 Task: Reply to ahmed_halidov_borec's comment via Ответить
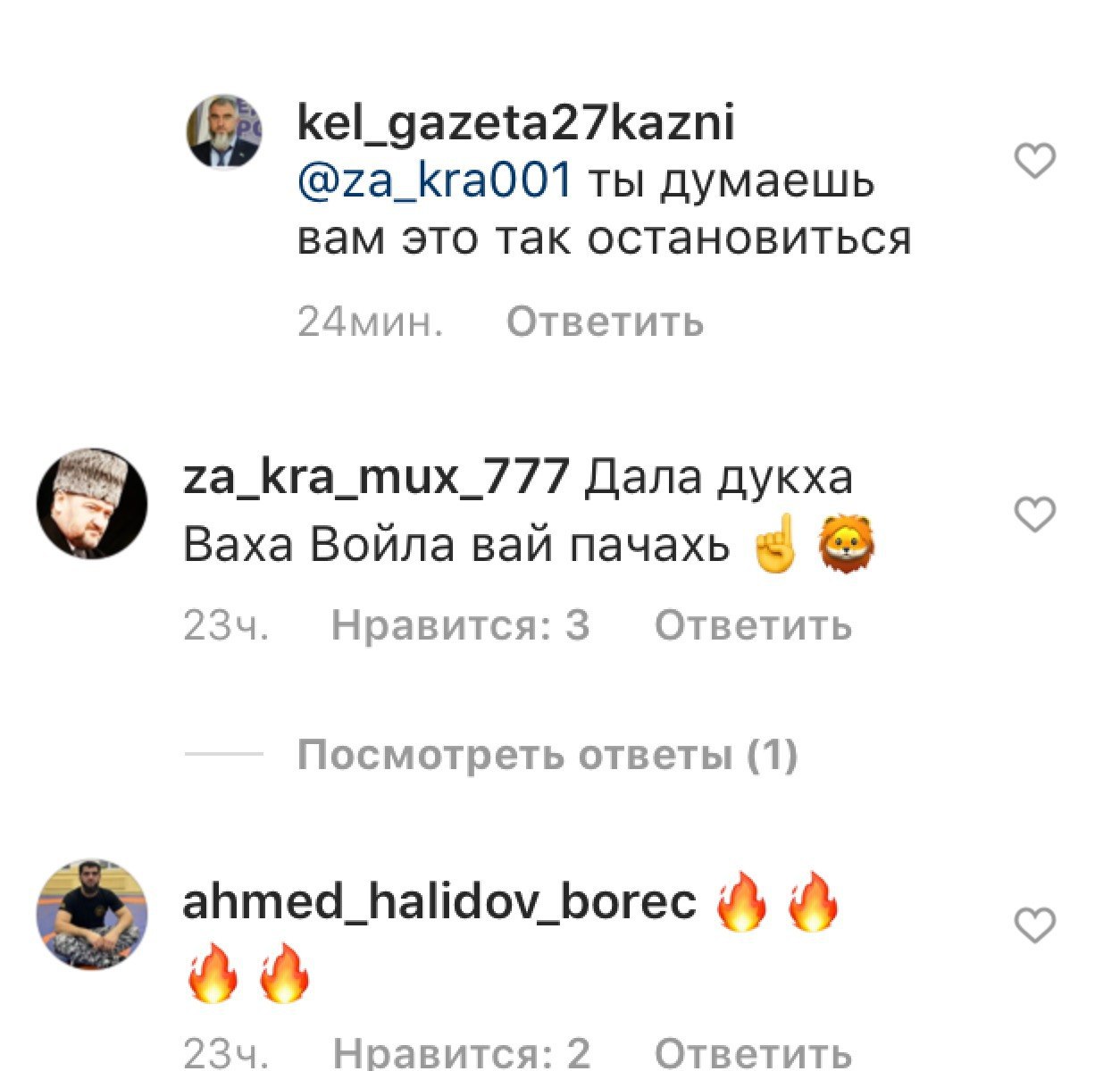click(x=754, y=1053)
